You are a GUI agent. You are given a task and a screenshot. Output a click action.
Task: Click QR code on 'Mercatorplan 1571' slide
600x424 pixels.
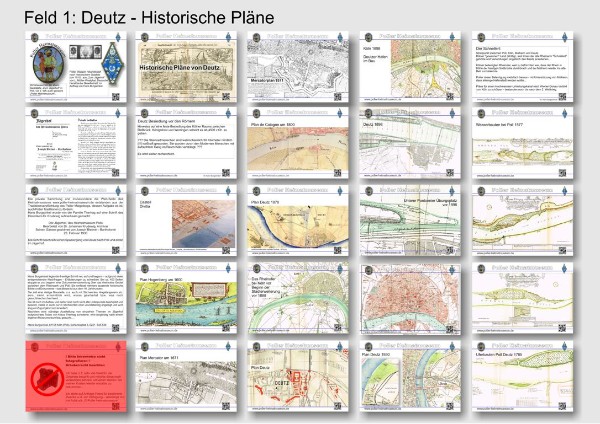[x=338, y=96]
